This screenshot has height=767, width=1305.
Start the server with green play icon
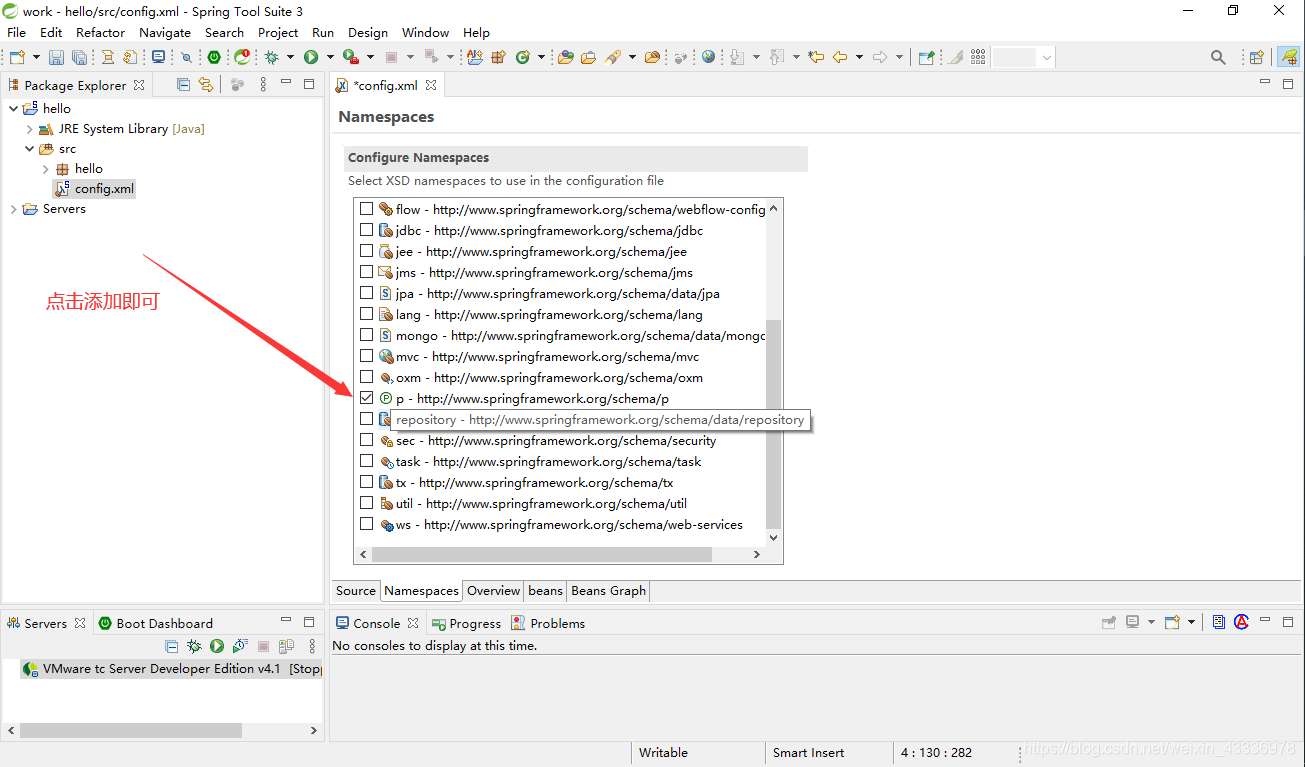click(216, 647)
